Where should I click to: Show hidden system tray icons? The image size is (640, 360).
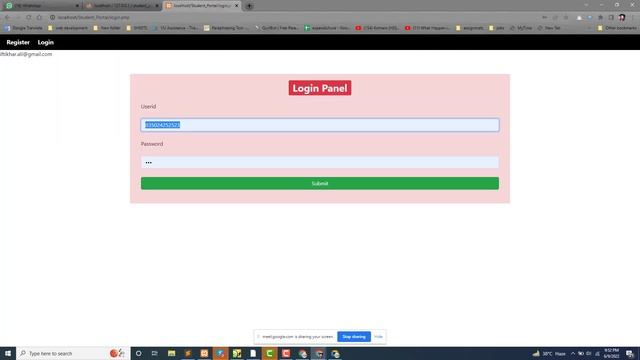pyautogui.click(x=573, y=353)
